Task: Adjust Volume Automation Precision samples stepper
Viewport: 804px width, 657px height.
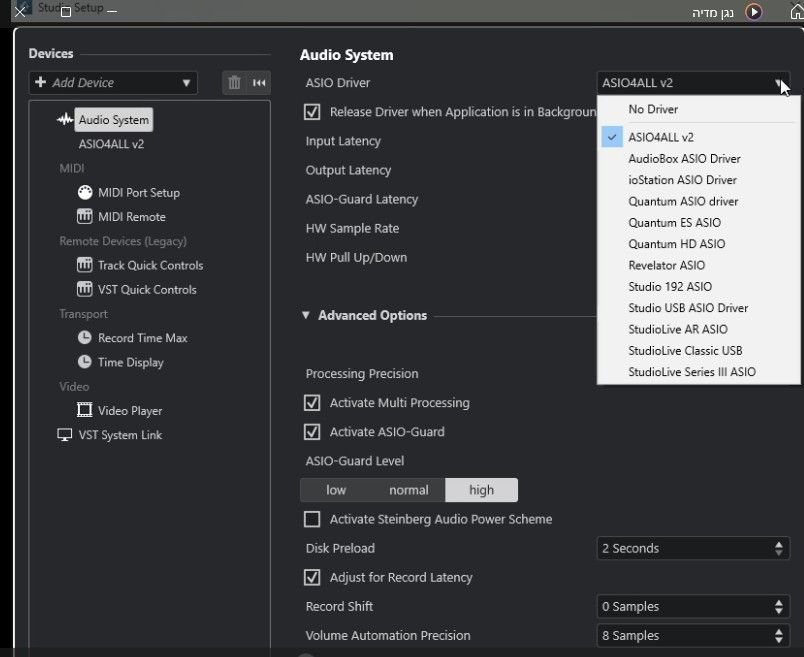Action: tap(779, 636)
